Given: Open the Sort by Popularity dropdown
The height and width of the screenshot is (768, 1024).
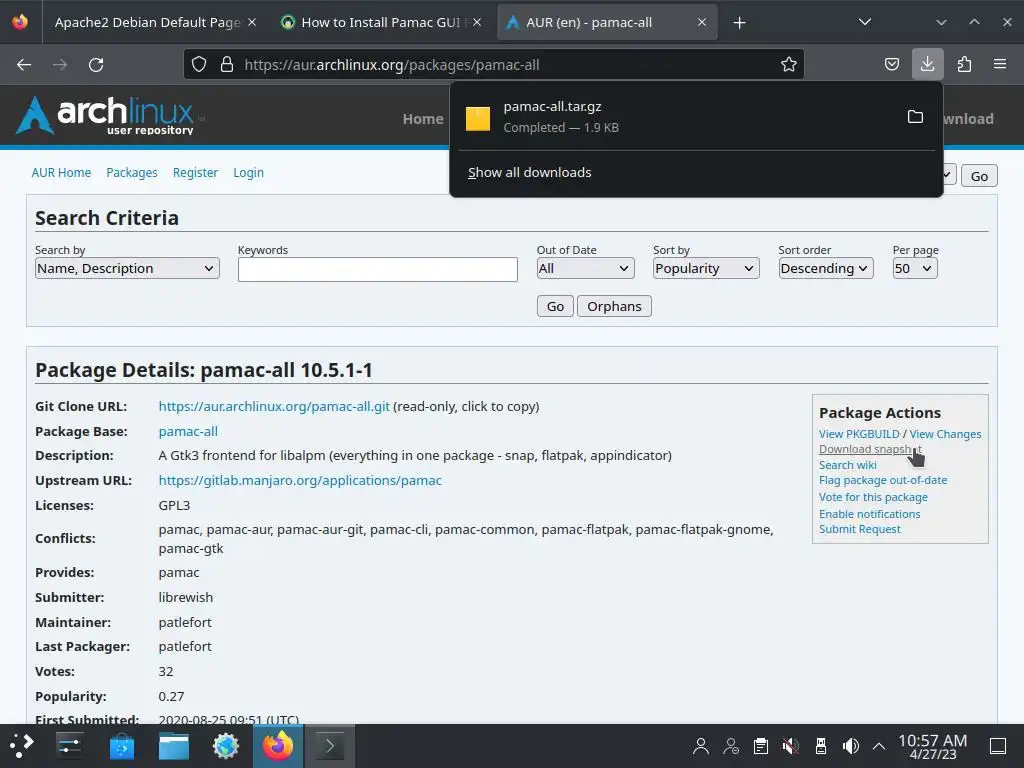Looking at the screenshot, I should coord(706,268).
